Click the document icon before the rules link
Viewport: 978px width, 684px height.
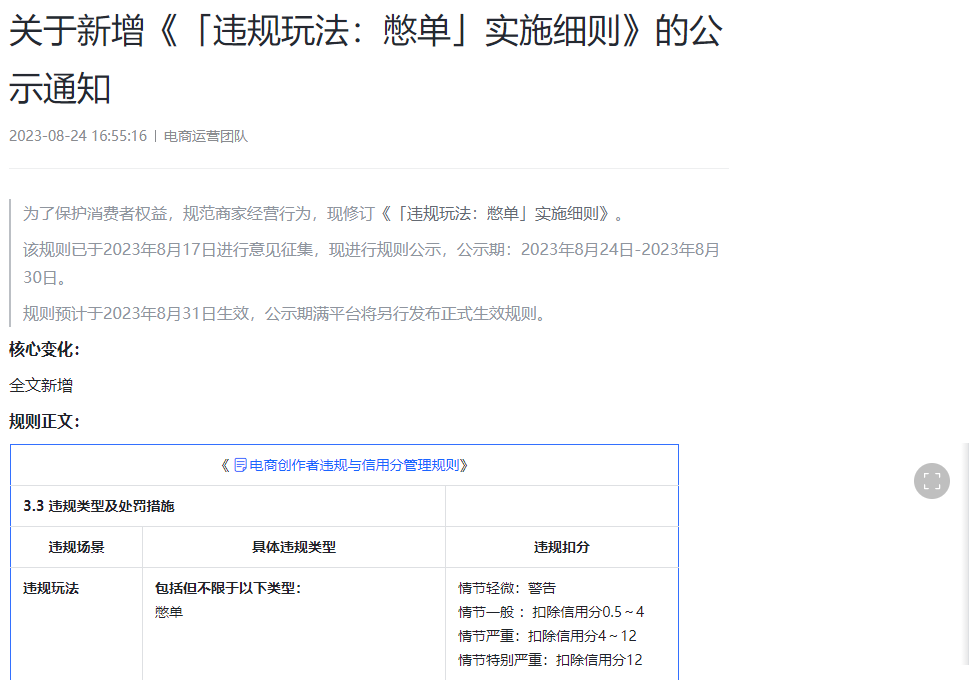click(240, 465)
